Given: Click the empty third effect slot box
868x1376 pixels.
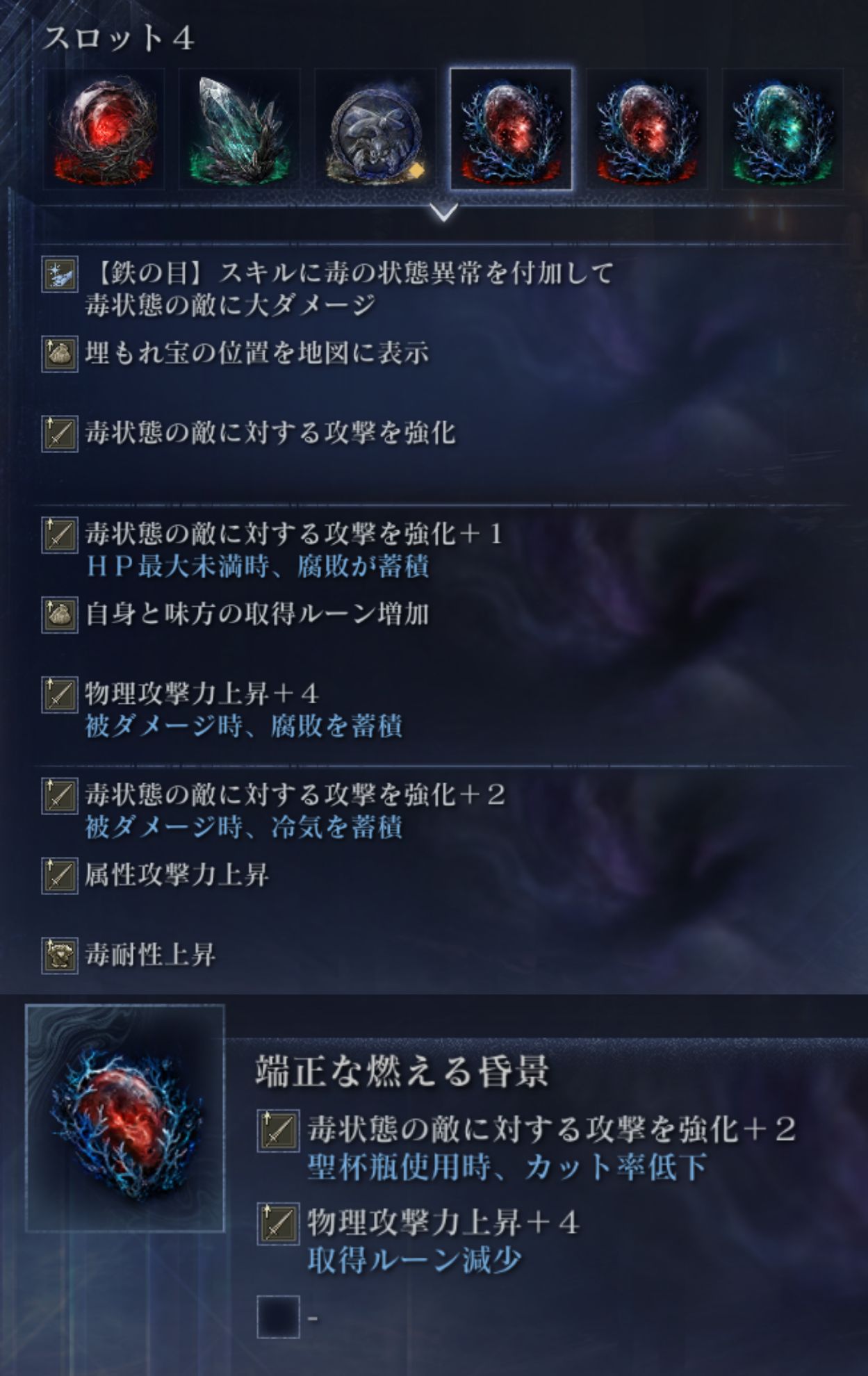Looking at the screenshot, I should coord(278,1317).
